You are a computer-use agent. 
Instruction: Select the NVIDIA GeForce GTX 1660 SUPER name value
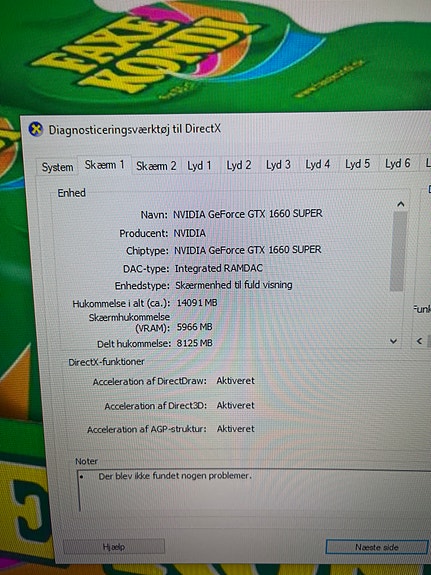pos(248,214)
